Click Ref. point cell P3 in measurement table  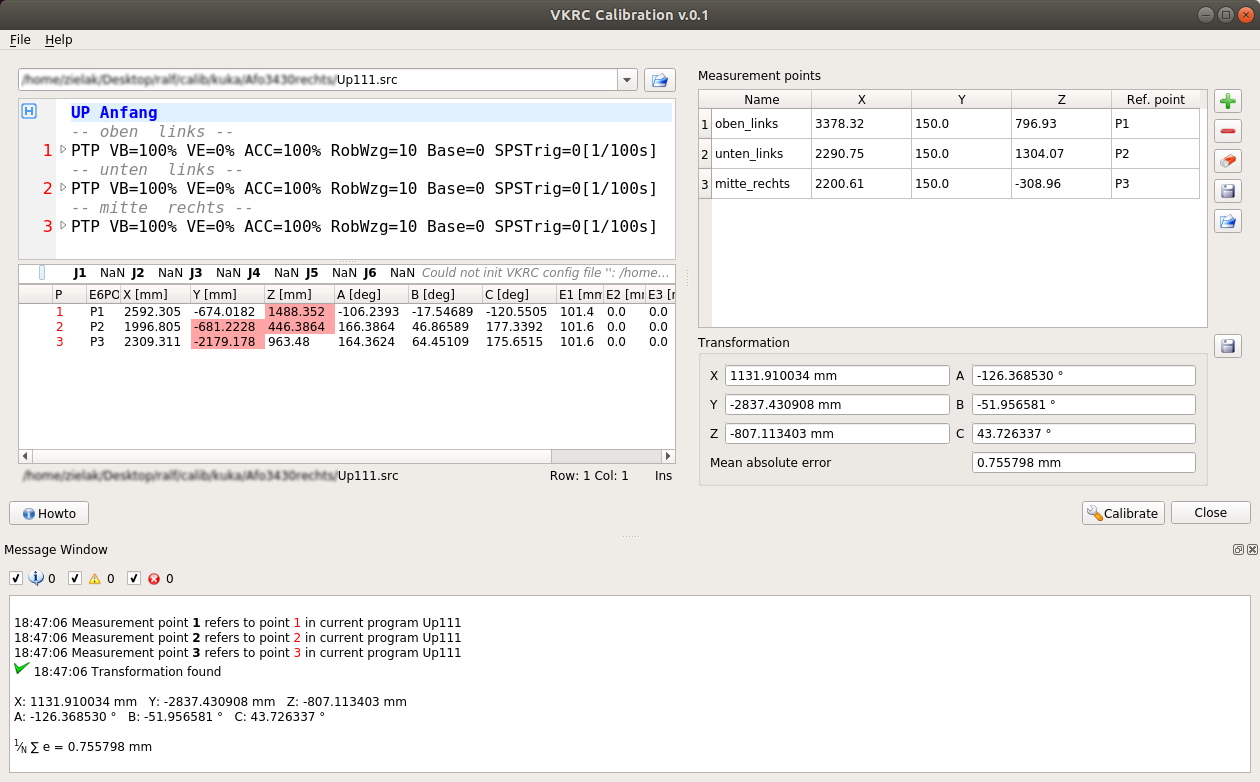pyautogui.click(x=1155, y=184)
